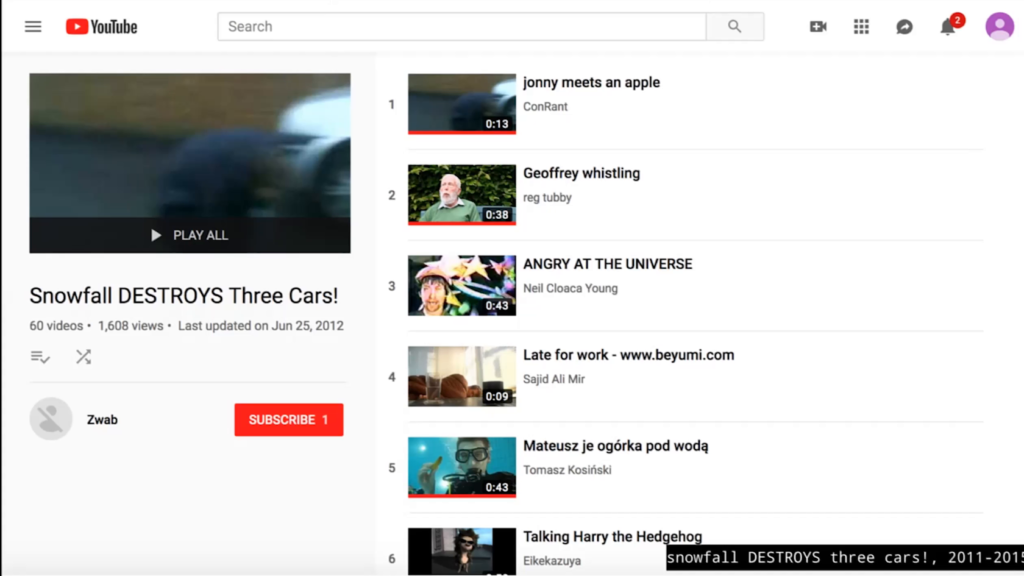The height and width of the screenshot is (576, 1024).
Task: Click the save playlist icon
Action: [40, 357]
